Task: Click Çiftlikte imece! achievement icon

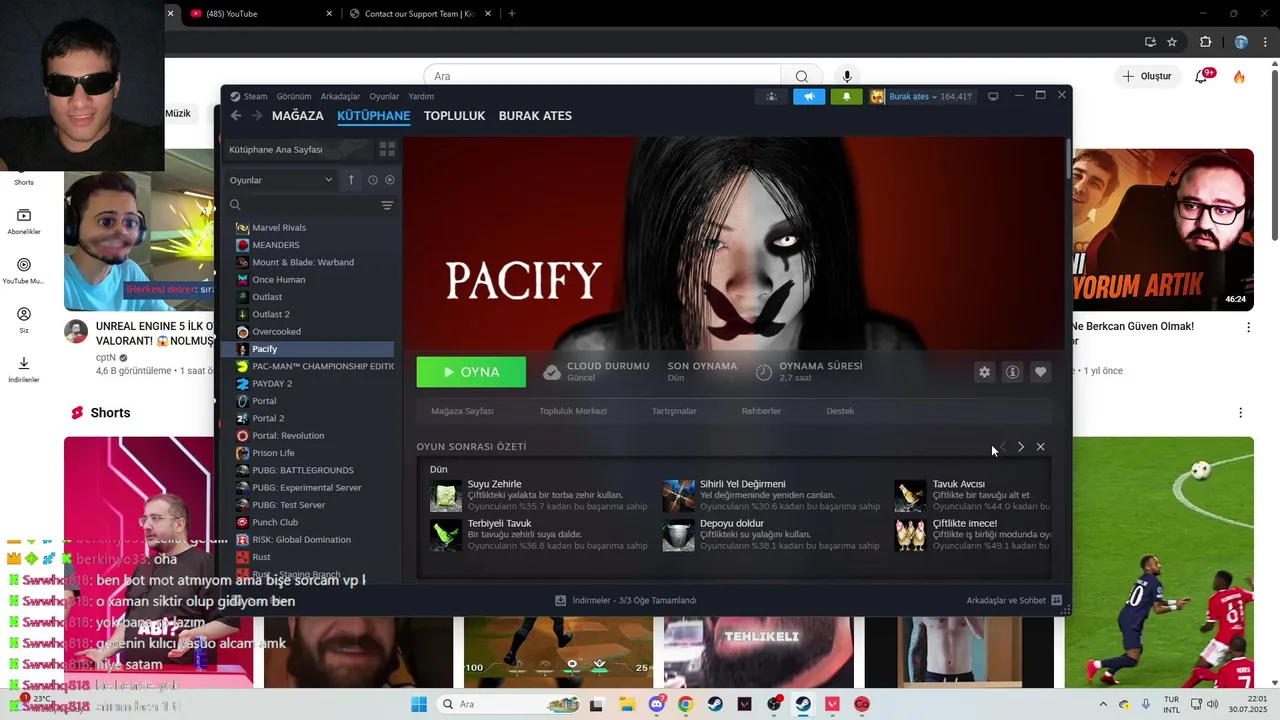Action: click(x=910, y=535)
